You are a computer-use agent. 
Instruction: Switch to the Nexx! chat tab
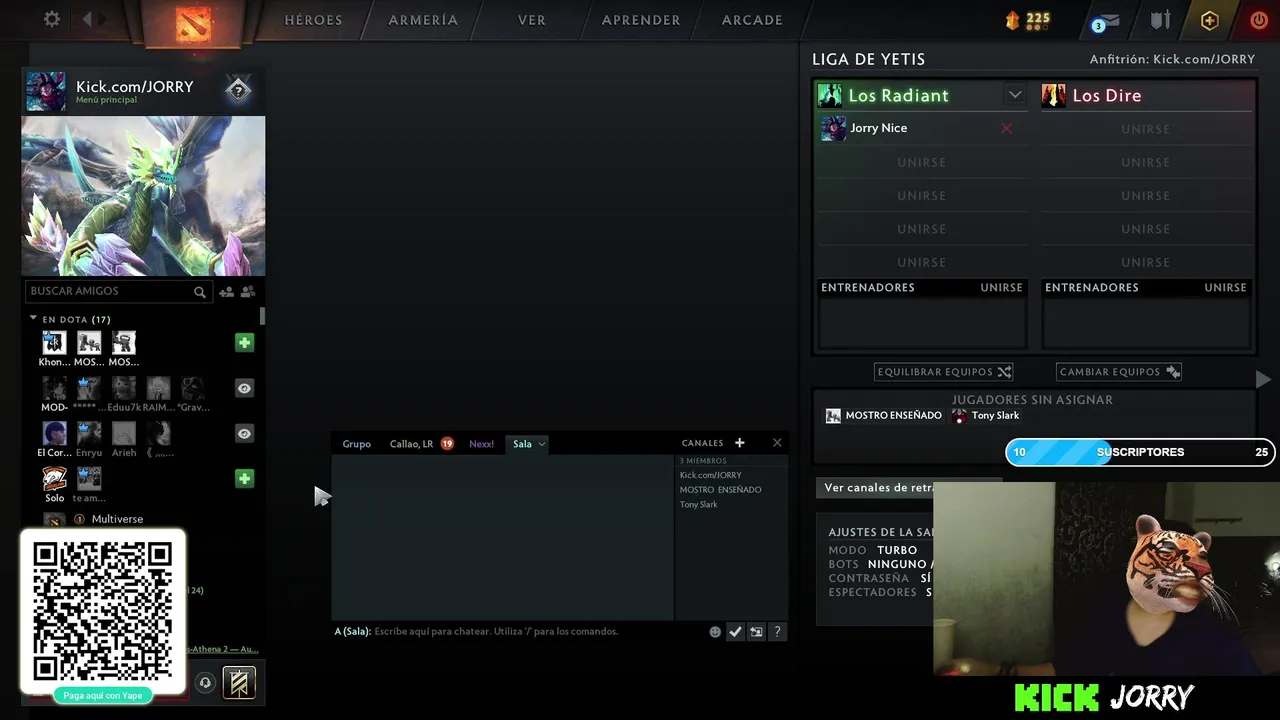click(482, 444)
